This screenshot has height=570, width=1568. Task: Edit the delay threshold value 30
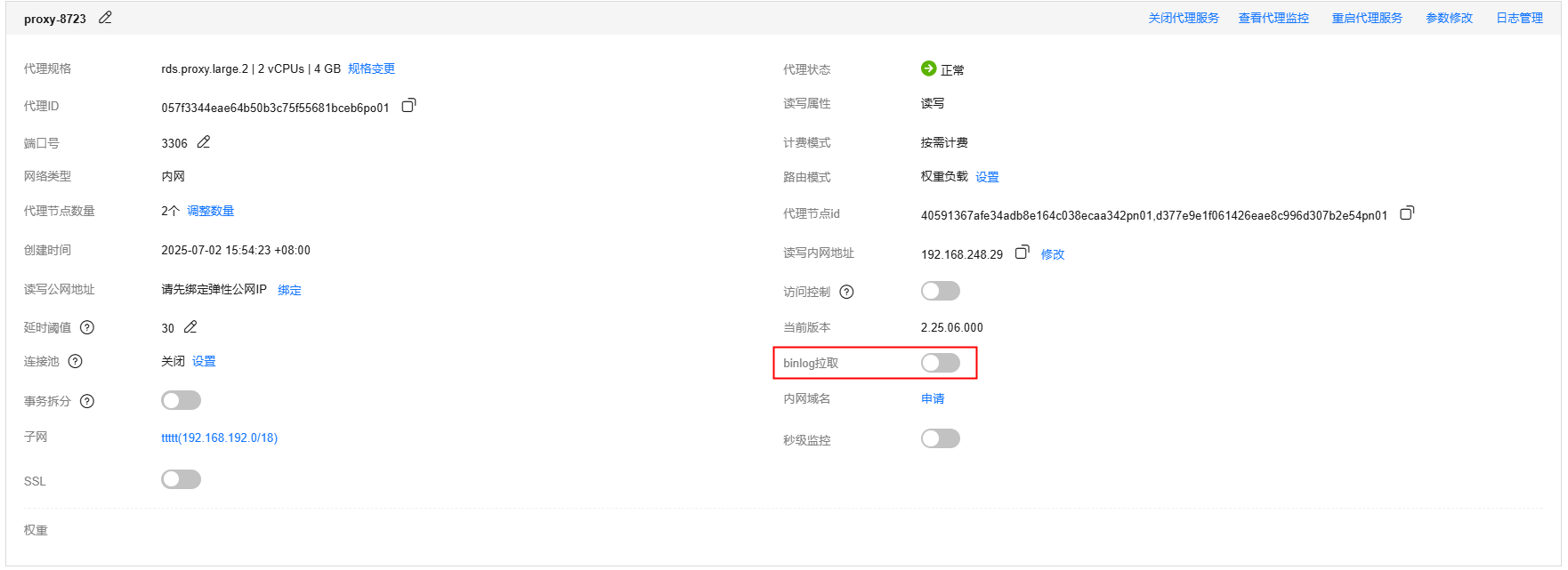(190, 327)
